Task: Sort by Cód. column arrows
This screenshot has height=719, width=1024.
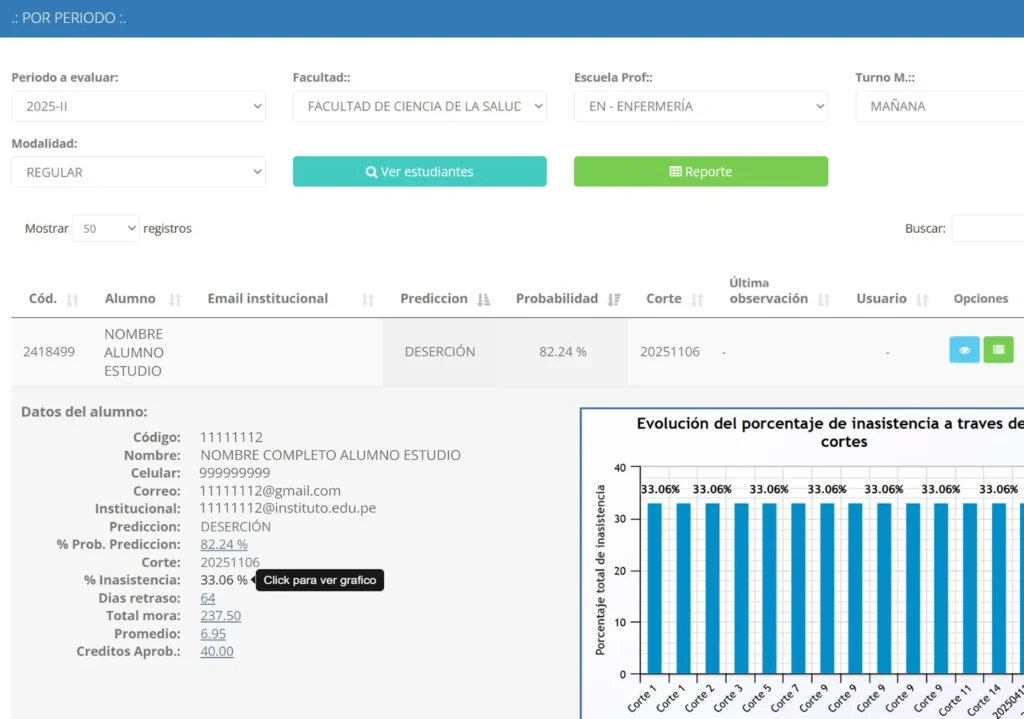Action: (72, 300)
